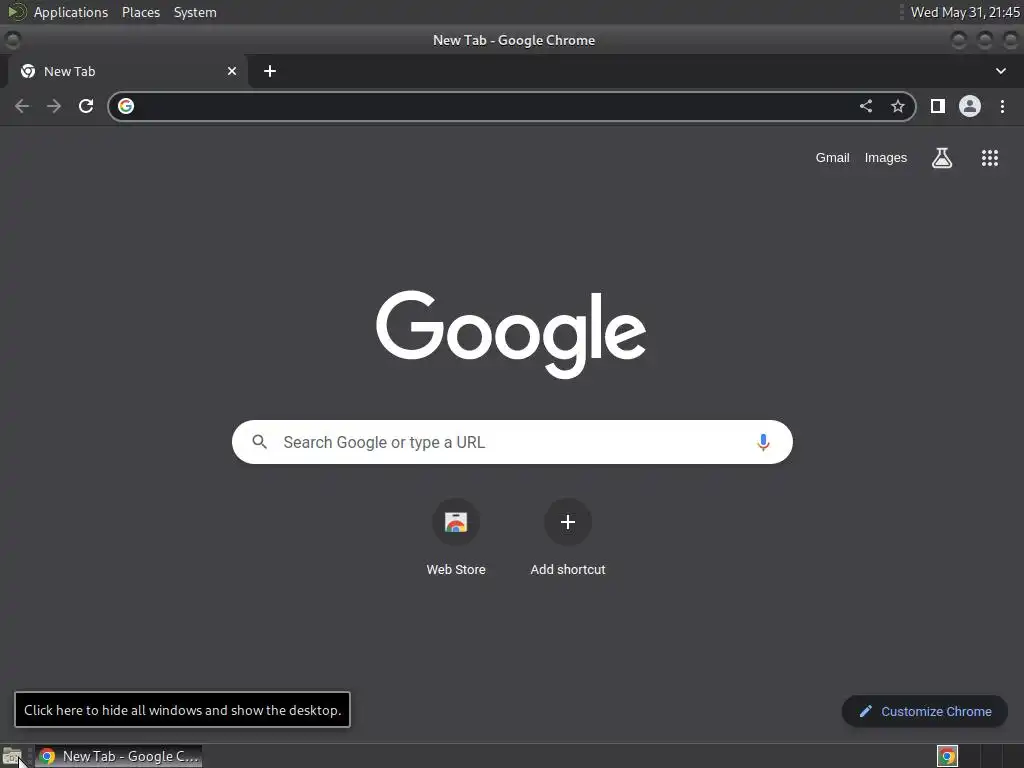Viewport: 1024px width, 768px height.
Task: Show the desktop via bottom-left panel icon
Action: [x=12, y=756]
